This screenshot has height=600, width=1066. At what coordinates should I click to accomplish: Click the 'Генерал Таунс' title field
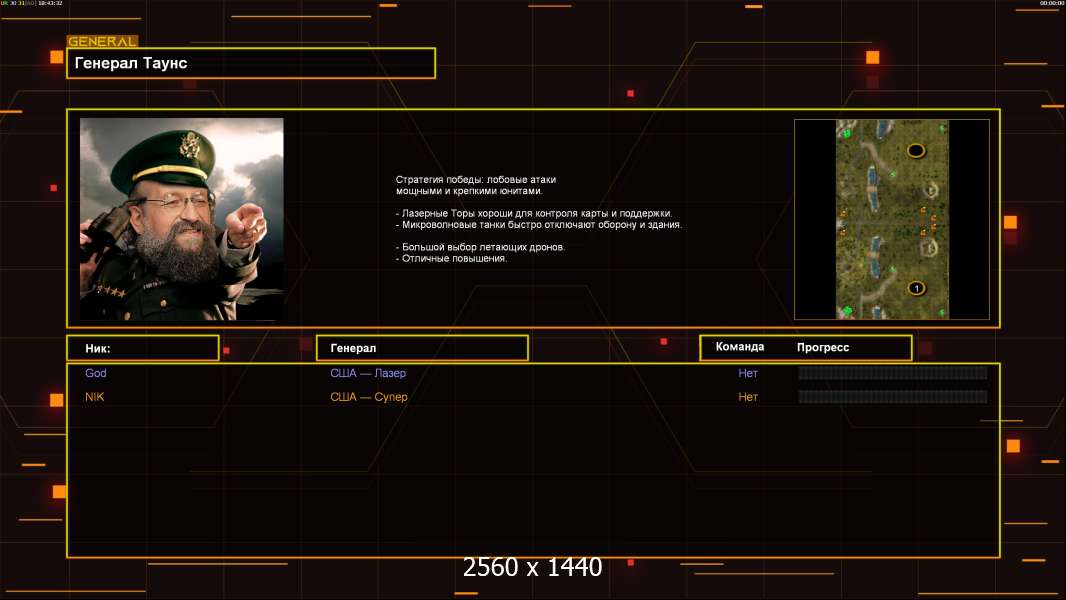coord(251,63)
